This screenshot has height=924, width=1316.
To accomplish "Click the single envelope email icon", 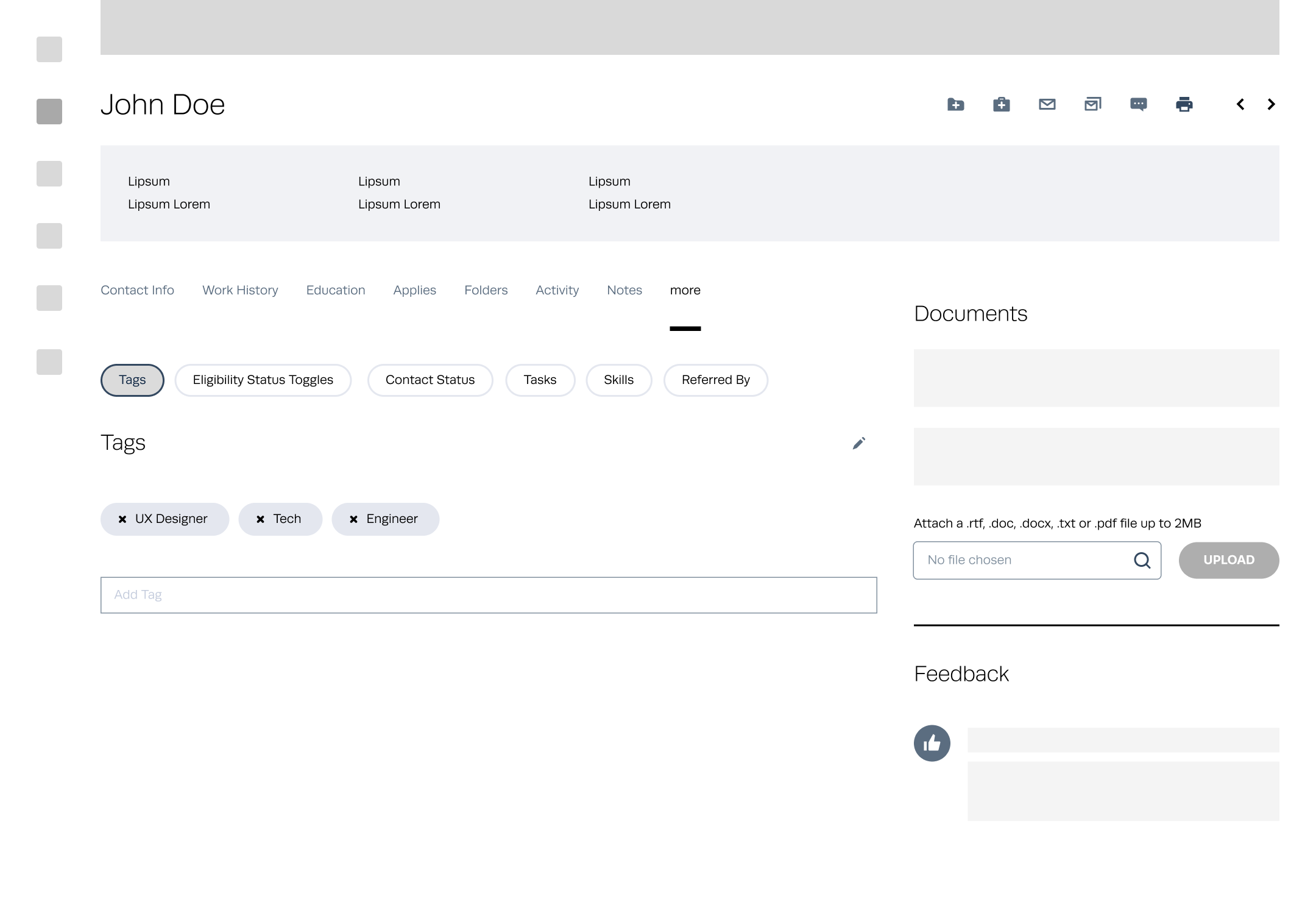I will pyautogui.click(x=1047, y=105).
